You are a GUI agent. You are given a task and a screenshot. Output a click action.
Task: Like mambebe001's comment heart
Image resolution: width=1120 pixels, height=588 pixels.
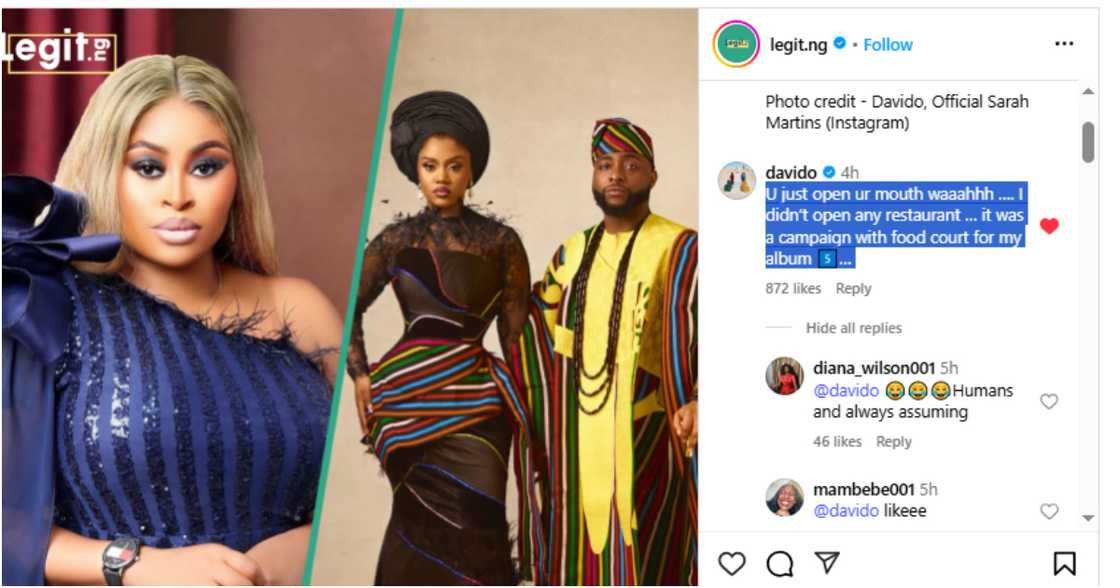pyautogui.click(x=1049, y=511)
